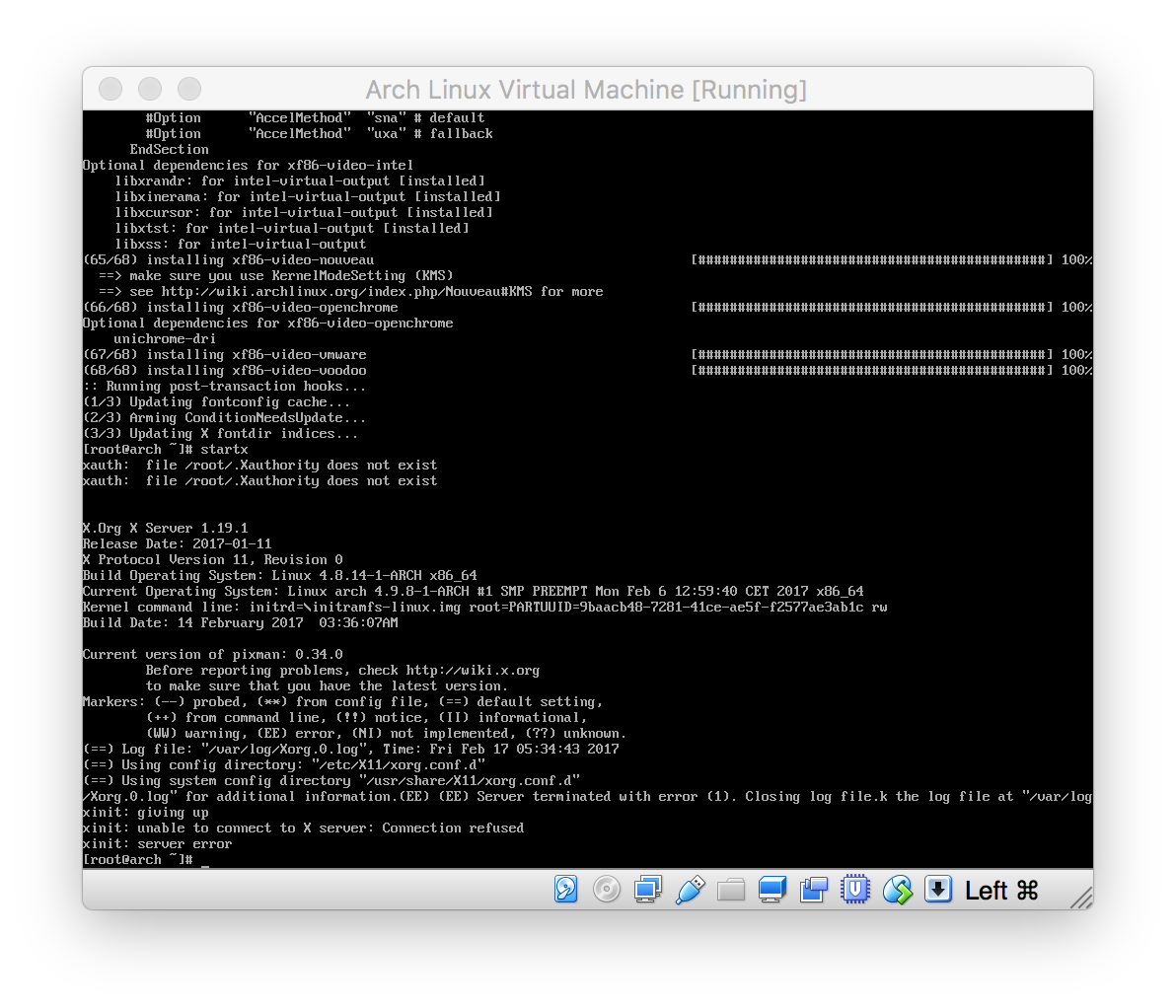Open the USB devices indicator

(x=690, y=890)
